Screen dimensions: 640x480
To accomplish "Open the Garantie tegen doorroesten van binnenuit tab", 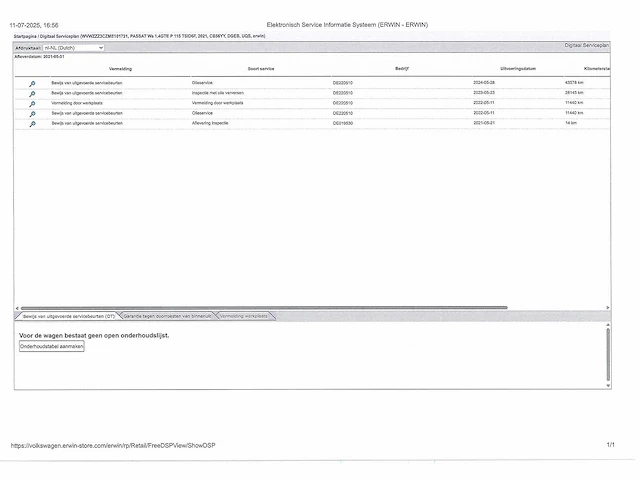I will [167, 316].
